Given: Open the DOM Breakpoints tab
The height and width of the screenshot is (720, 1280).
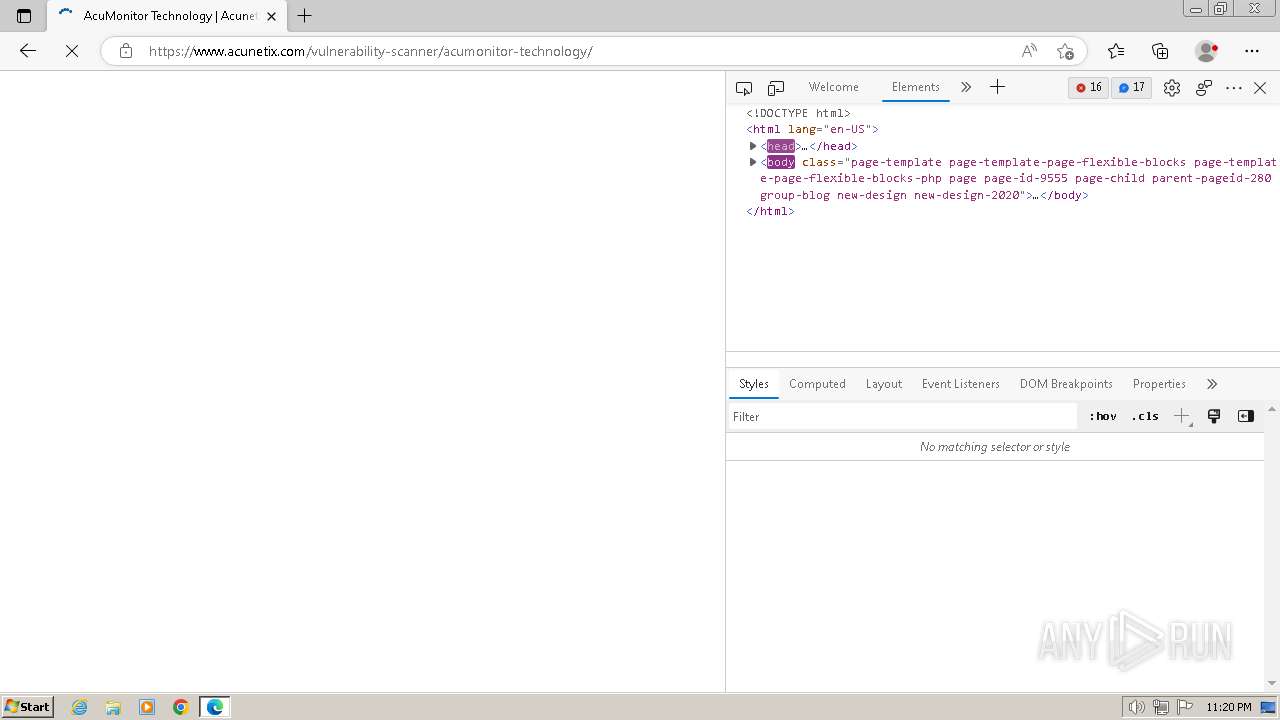Looking at the screenshot, I should [1066, 384].
